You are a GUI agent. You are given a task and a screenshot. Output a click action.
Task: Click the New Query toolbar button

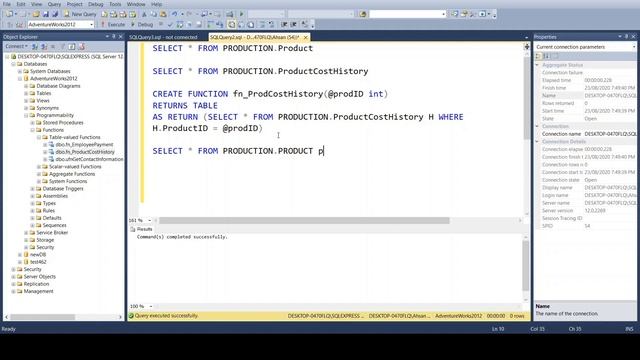80,14
